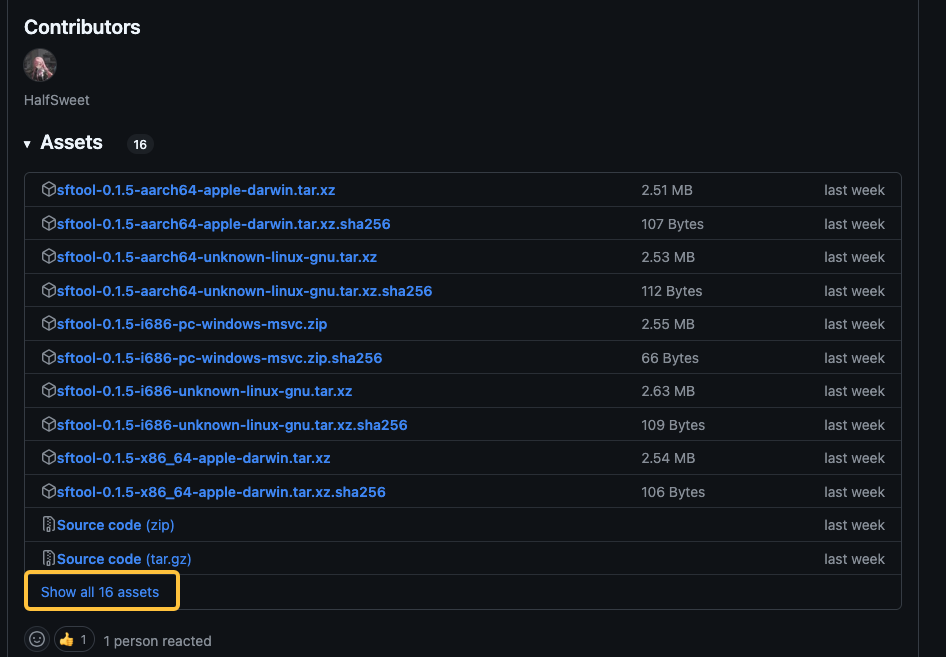Download sftool-0.1.5-aarch64-apple-darwin.tar.xz.sha256
The image size is (946, 657).
pyautogui.click(x=223, y=224)
